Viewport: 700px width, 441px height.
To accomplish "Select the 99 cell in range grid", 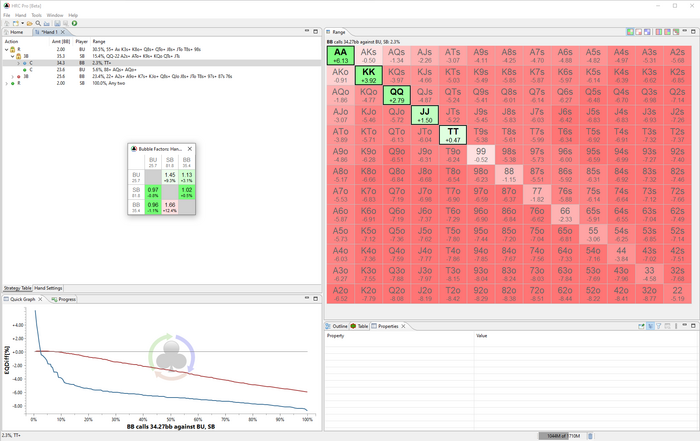I will [x=481, y=154].
